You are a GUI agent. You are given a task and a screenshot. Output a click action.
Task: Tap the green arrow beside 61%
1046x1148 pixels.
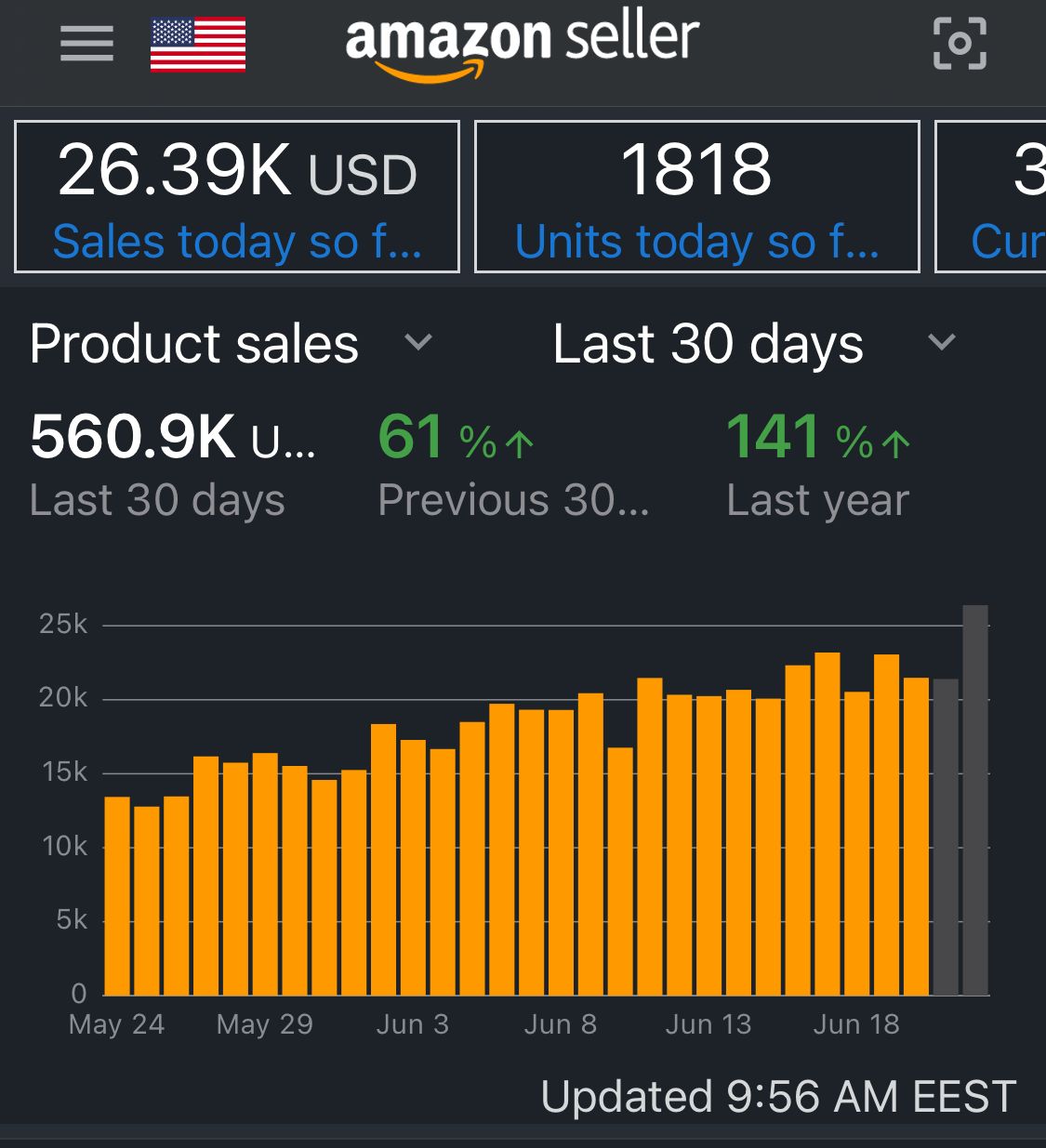(519, 443)
